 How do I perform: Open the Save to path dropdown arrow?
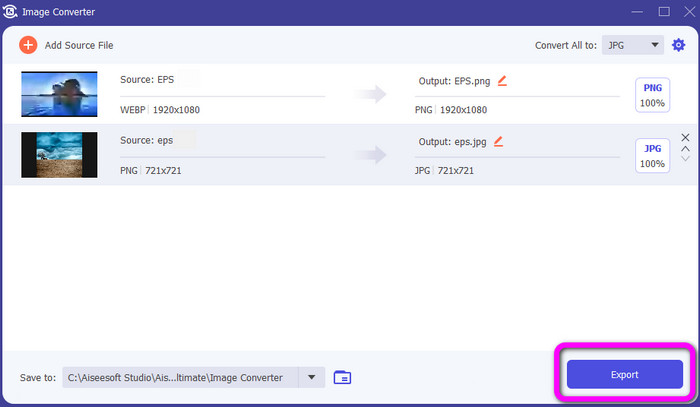(312, 377)
